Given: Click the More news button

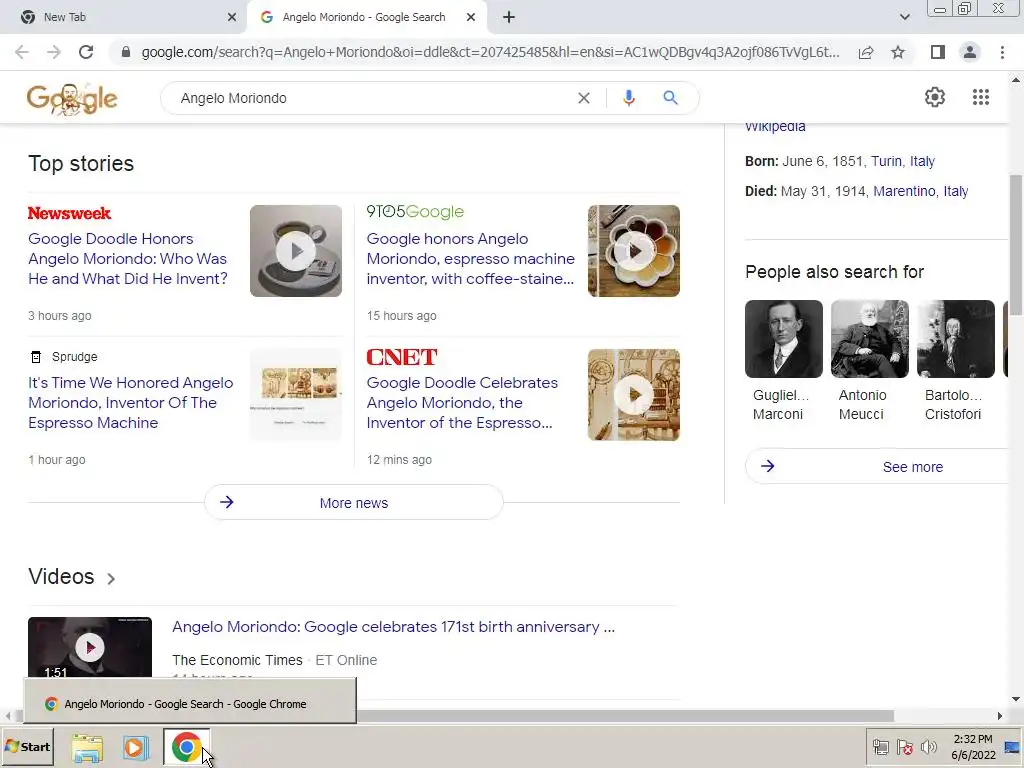Looking at the screenshot, I should coord(354,502).
